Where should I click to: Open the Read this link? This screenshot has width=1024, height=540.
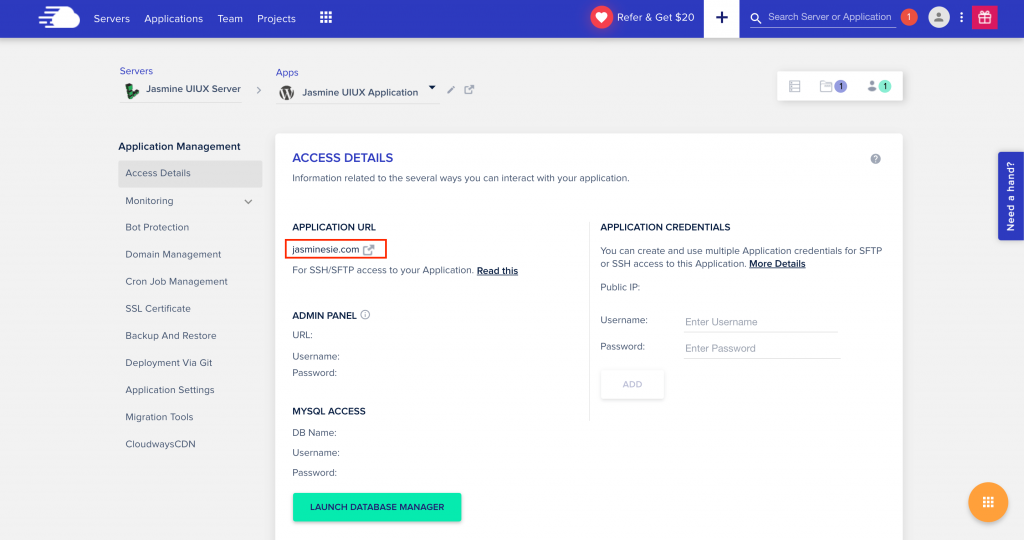pyautogui.click(x=497, y=270)
